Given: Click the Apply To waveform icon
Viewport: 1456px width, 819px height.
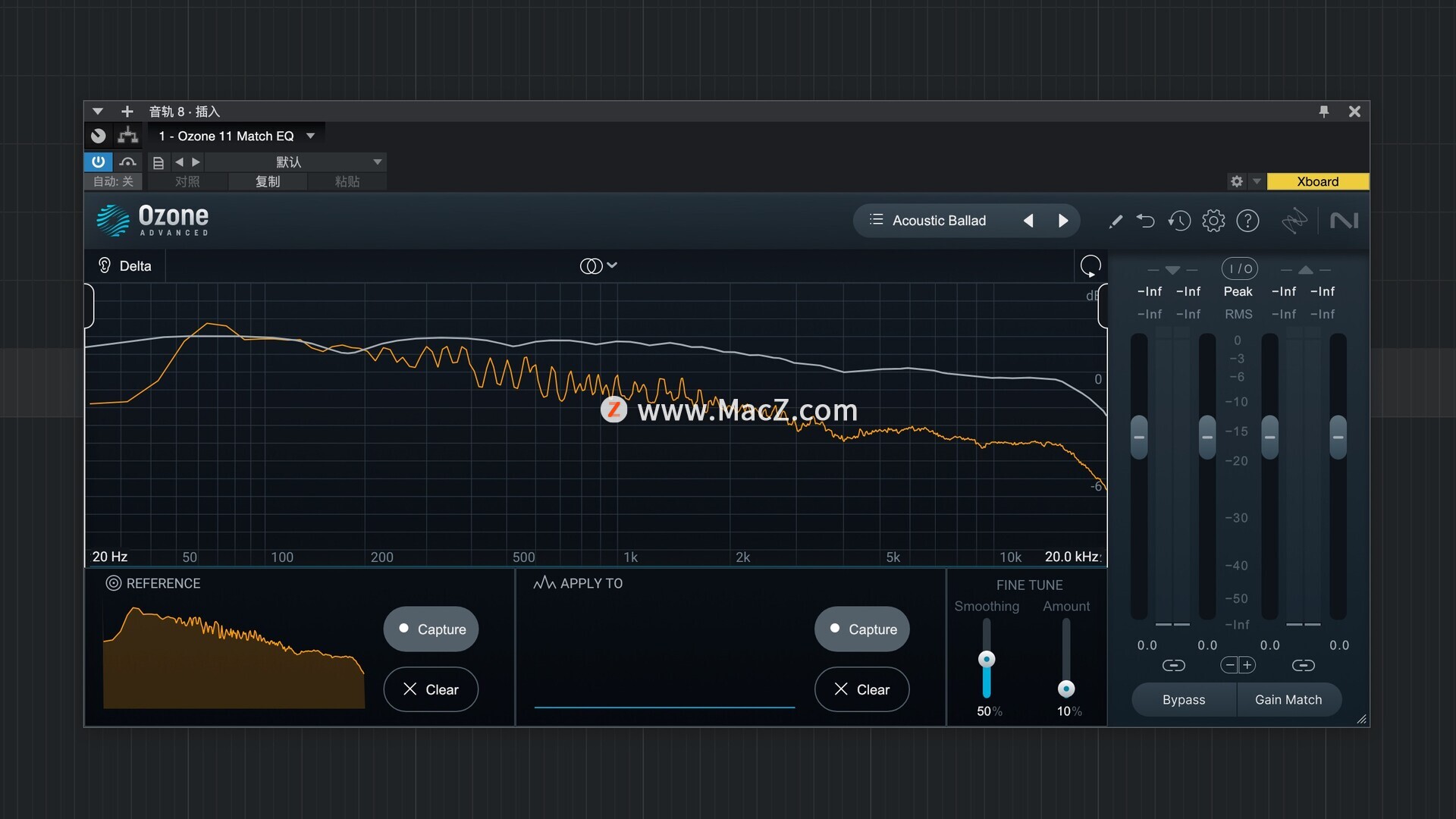Looking at the screenshot, I should coord(544,583).
